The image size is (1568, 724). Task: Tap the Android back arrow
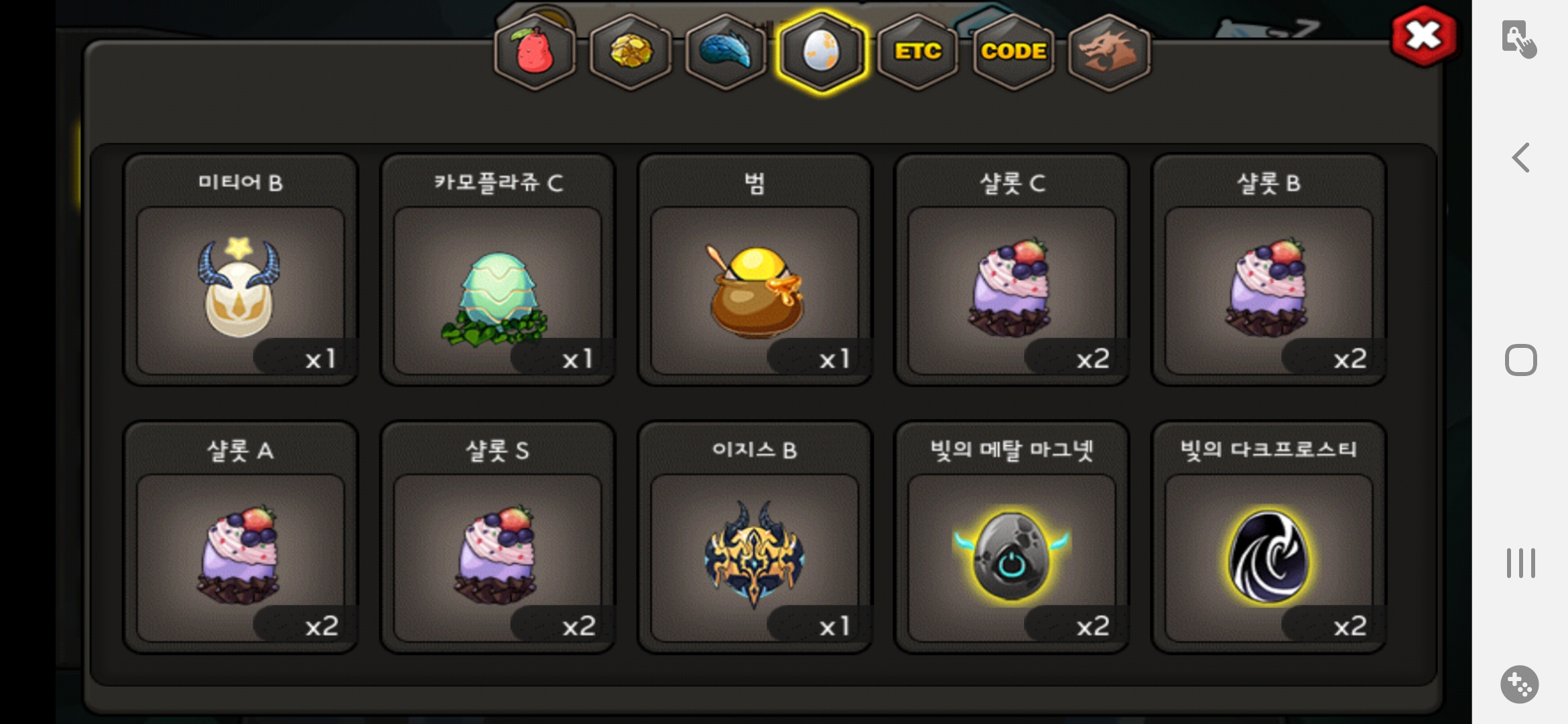1520,158
